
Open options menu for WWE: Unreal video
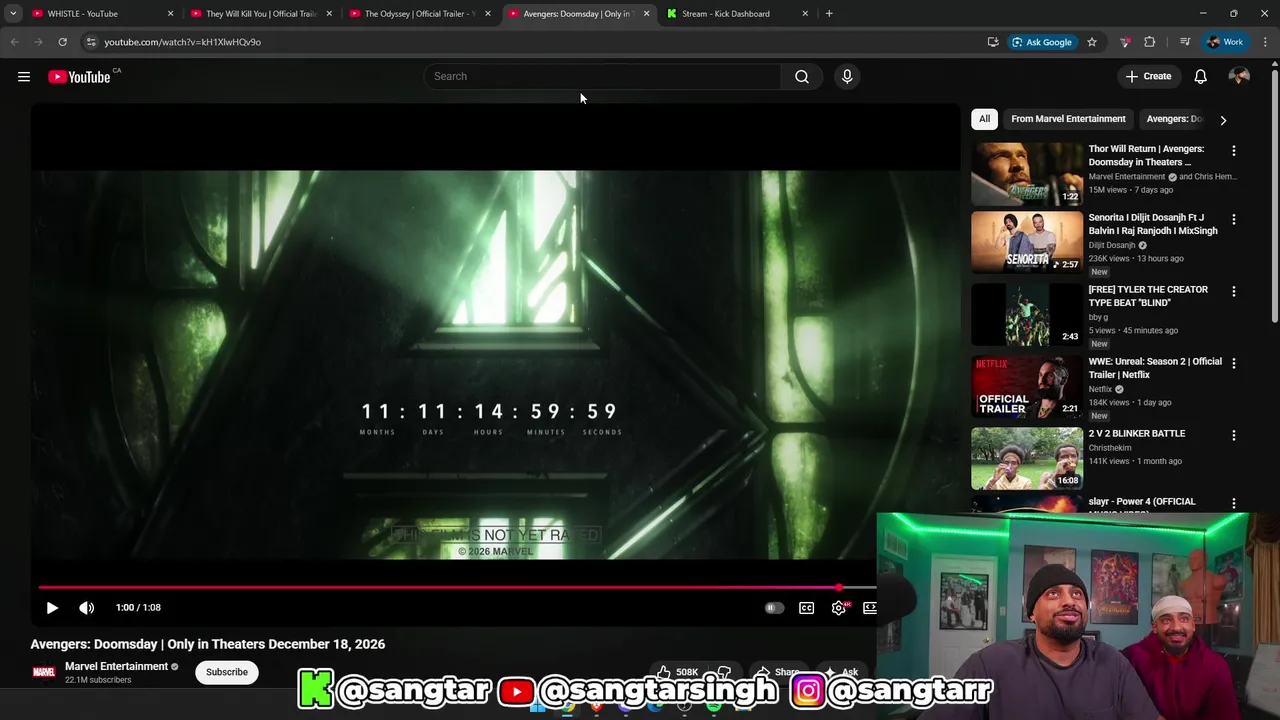click(x=1233, y=363)
